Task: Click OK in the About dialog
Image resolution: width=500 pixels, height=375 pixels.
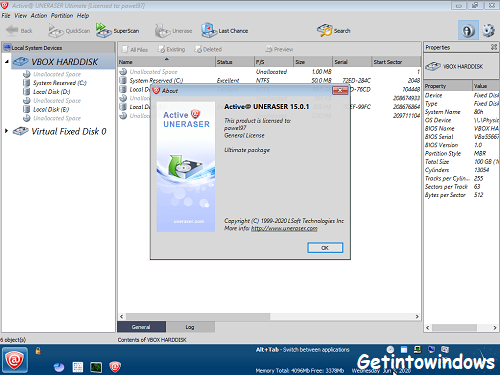Action: (x=325, y=248)
